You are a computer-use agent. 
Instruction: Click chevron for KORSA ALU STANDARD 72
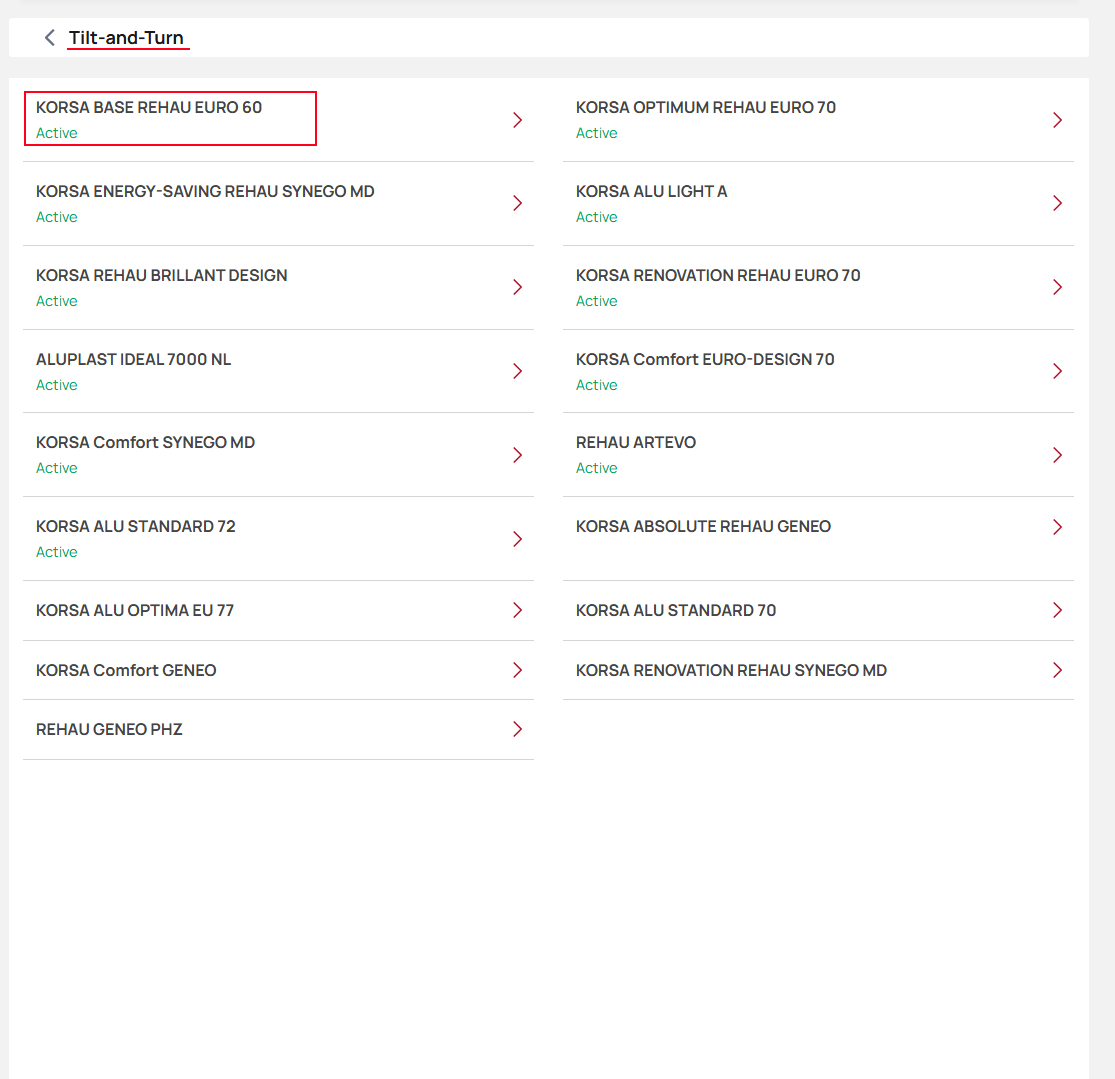point(518,539)
